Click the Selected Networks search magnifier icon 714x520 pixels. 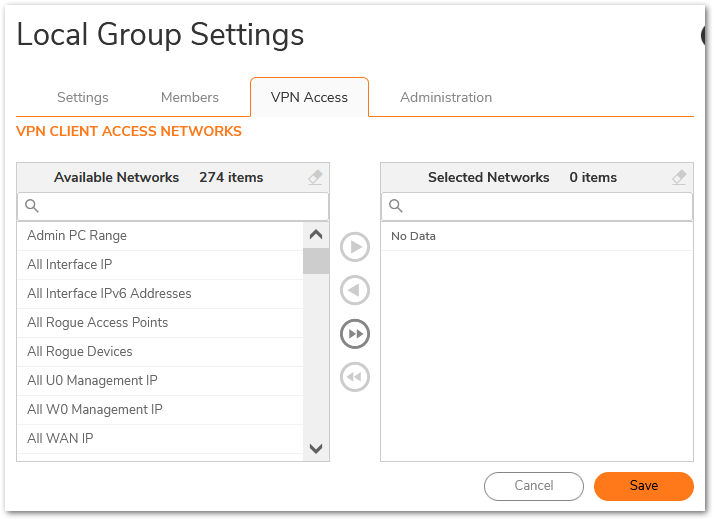point(396,207)
